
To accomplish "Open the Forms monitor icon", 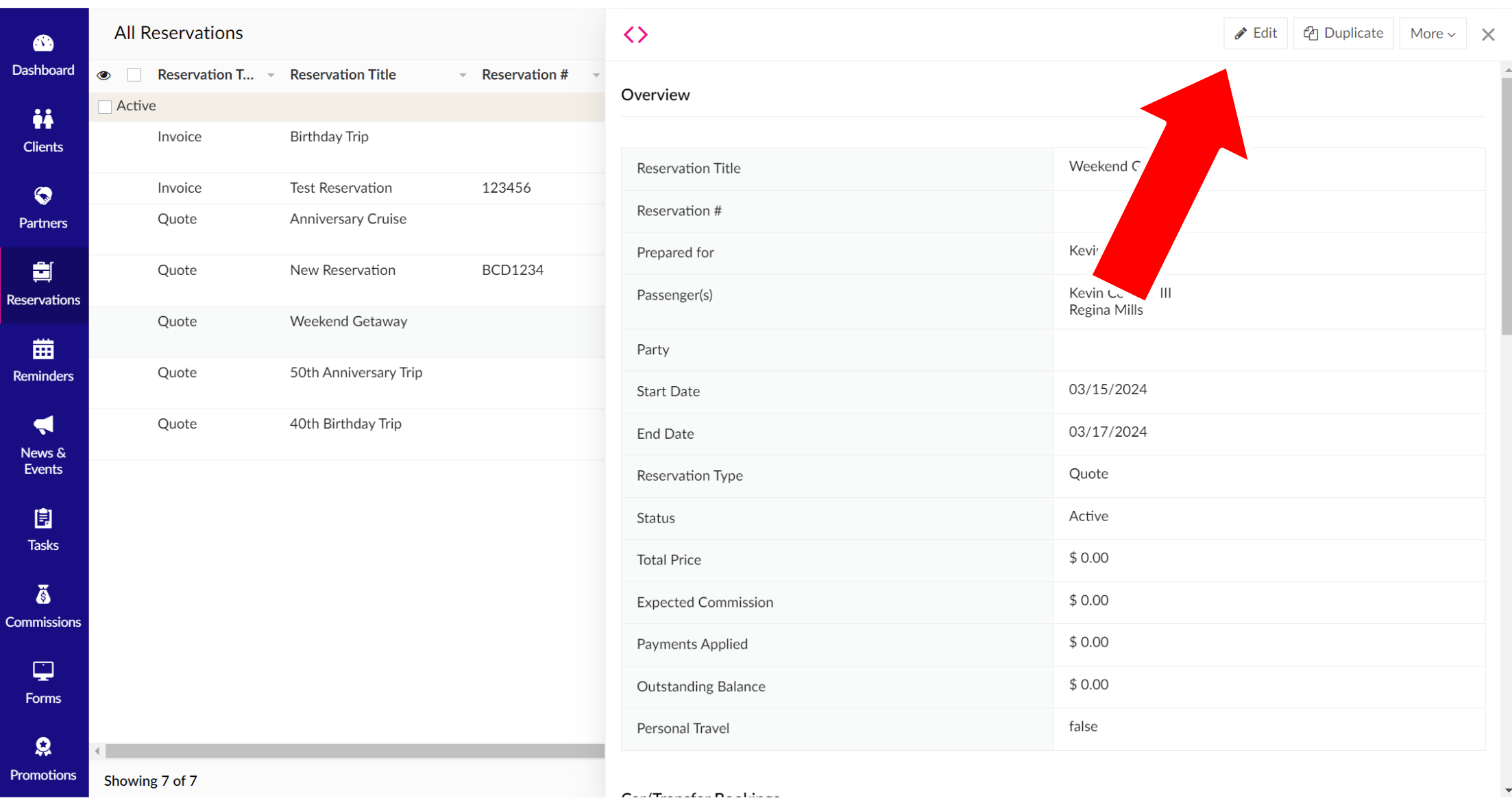I will click(x=43, y=671).
